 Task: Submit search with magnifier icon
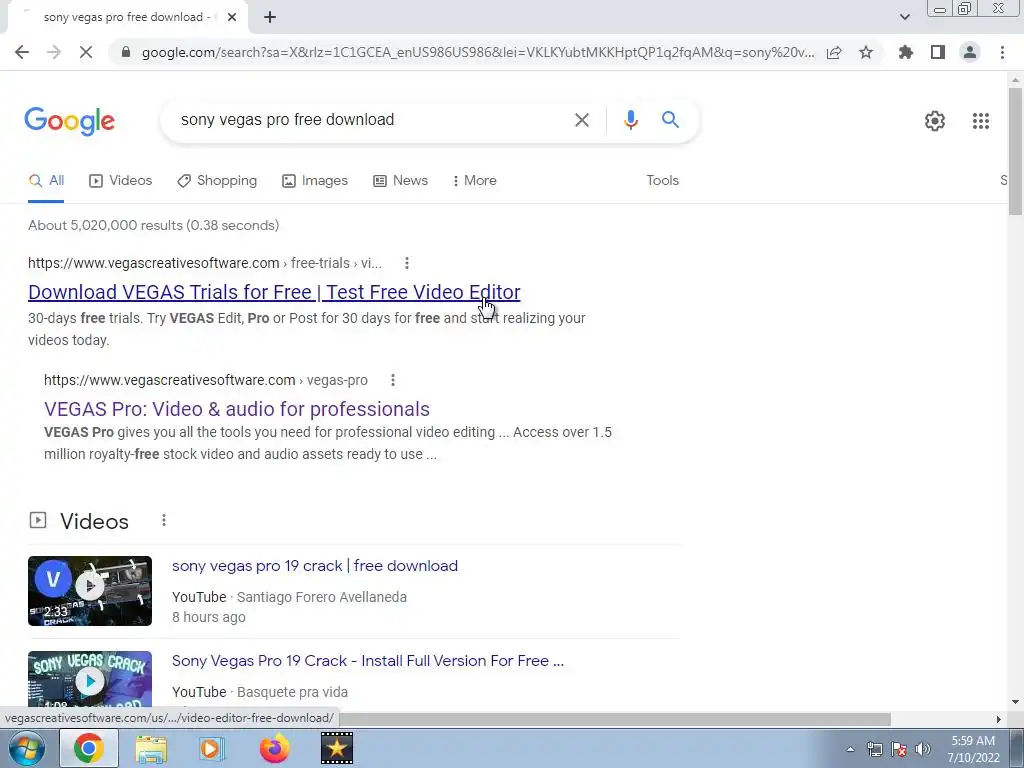point(670,120)
